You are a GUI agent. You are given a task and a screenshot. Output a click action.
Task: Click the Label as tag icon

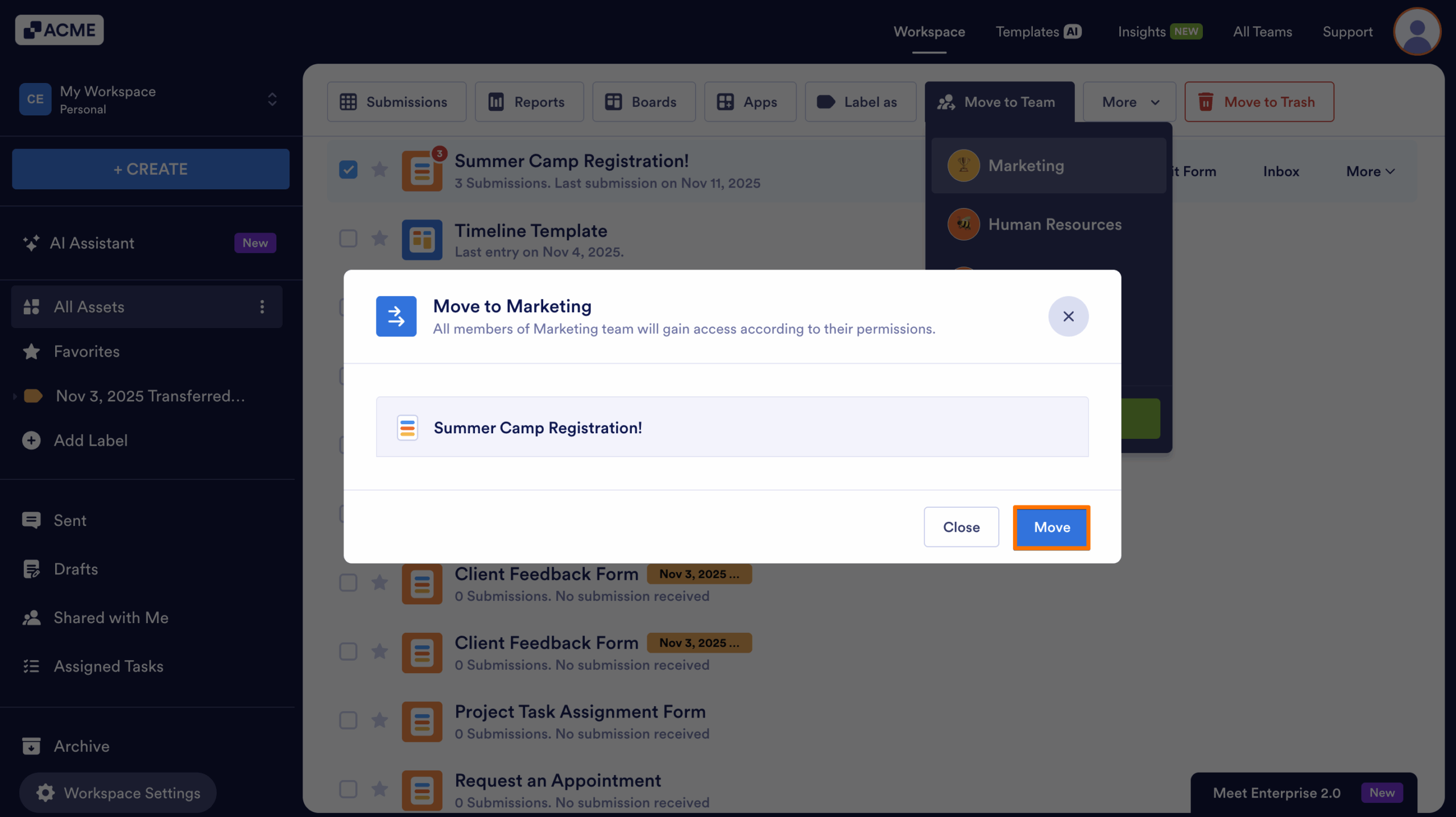tap(826, 102)
